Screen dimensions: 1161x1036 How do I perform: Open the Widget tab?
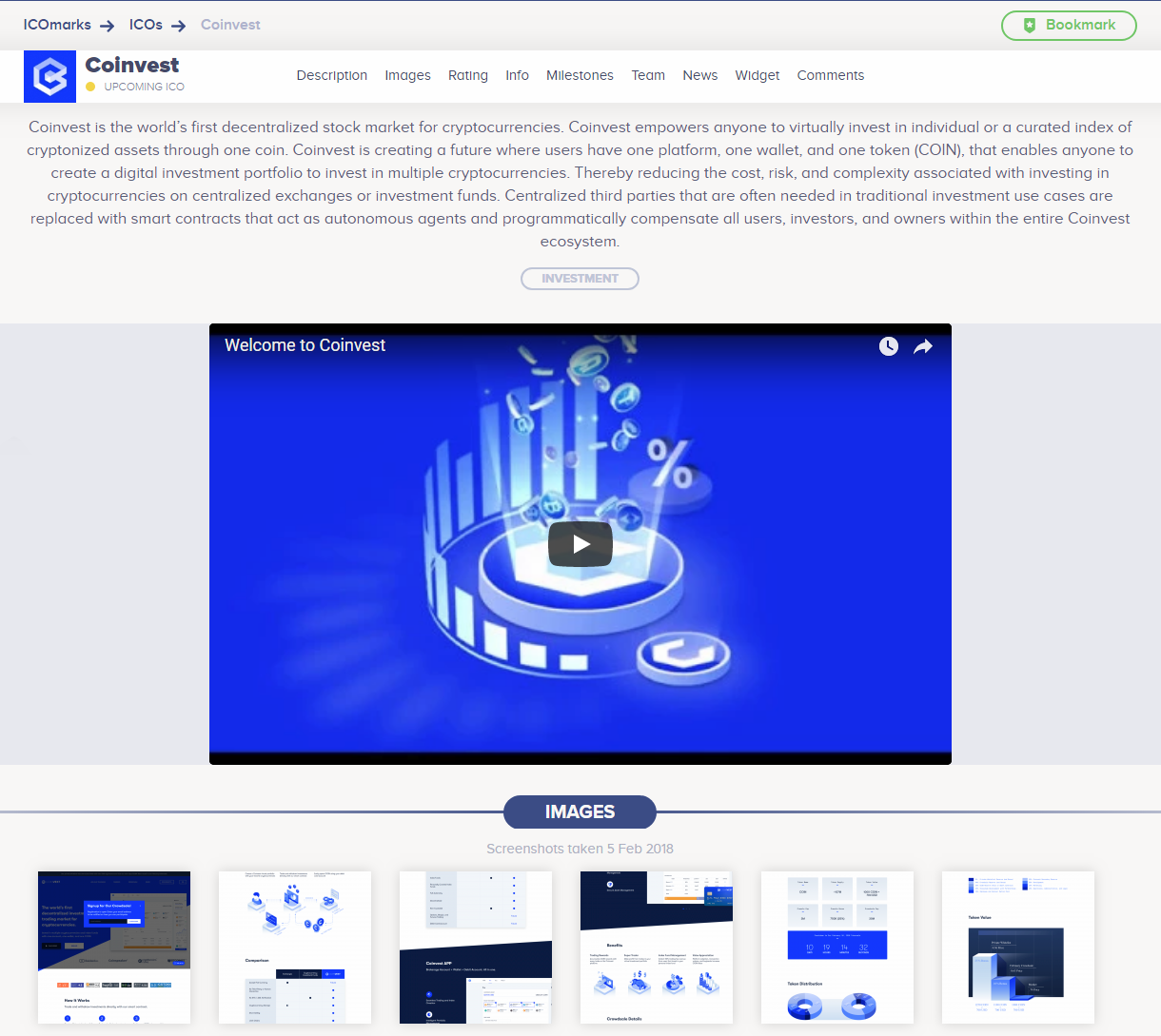(x=758, y=75)
